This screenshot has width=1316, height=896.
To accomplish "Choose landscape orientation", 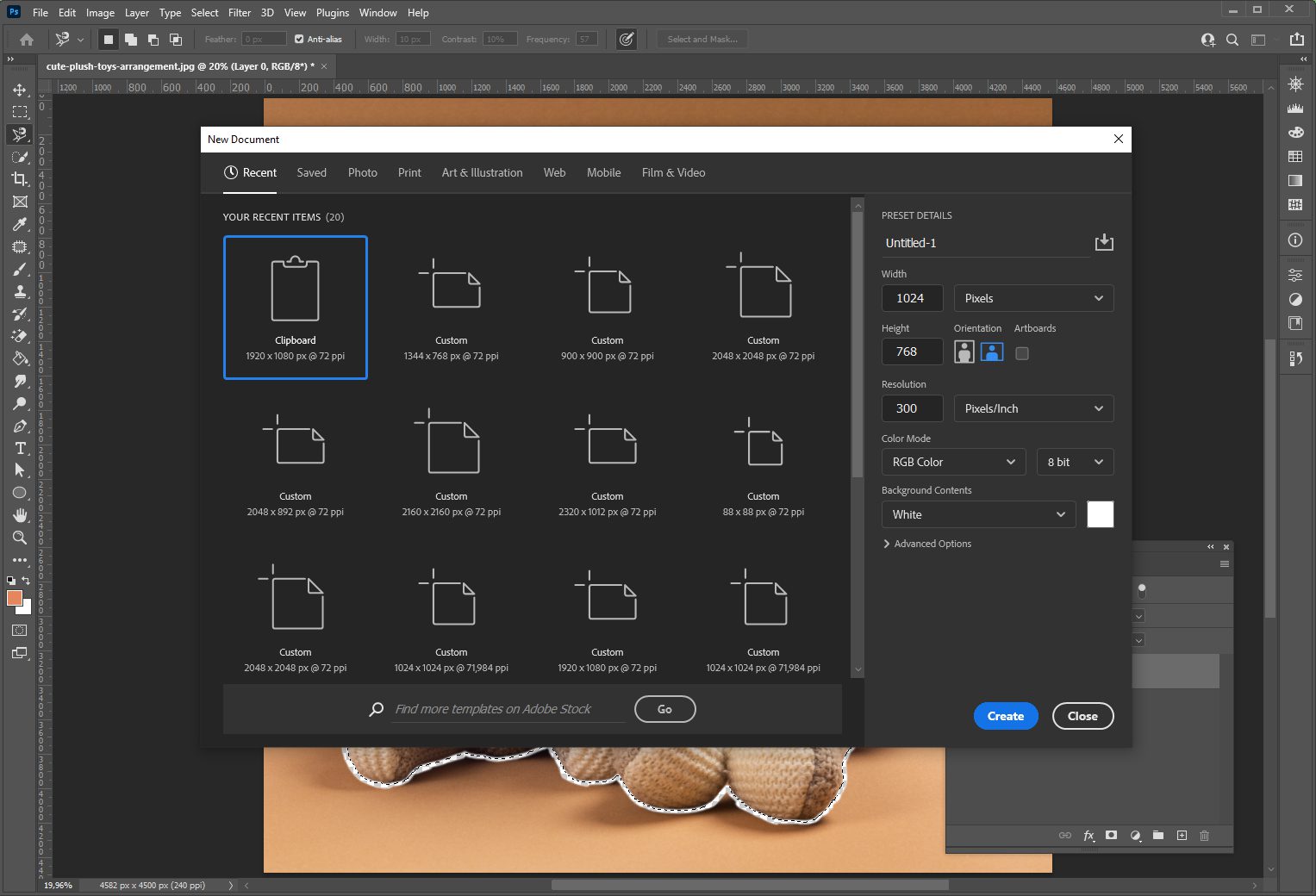I will click(x=992, y=352).
